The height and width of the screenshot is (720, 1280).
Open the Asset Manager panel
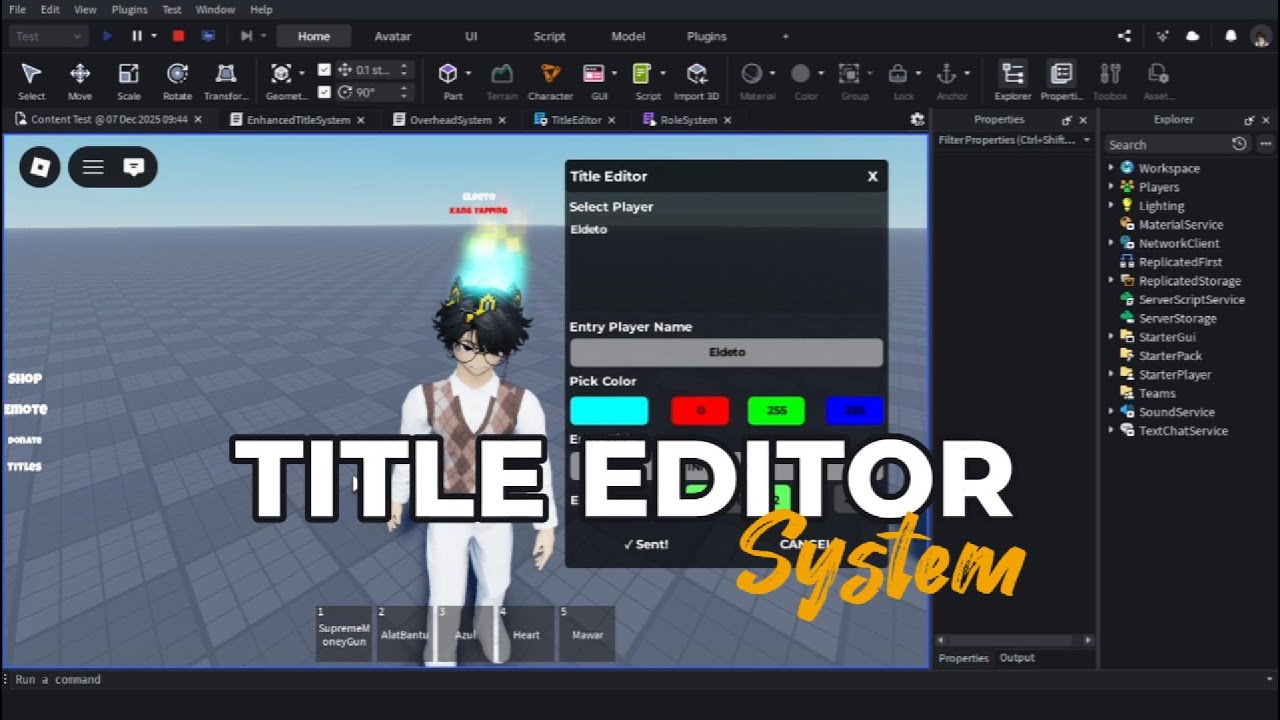point(1158,81)
